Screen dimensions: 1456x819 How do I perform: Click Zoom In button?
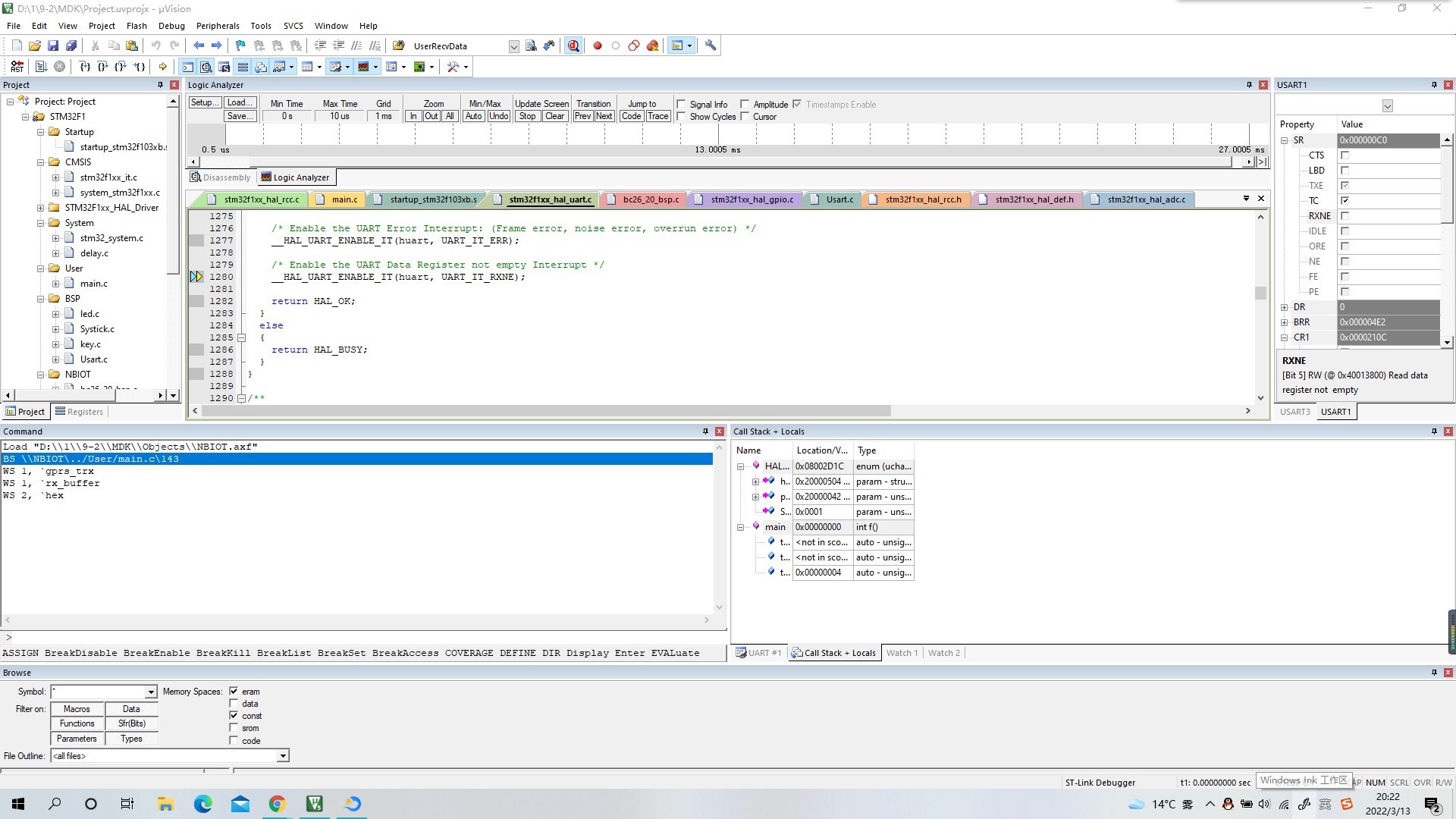click(x=413, y=117)
